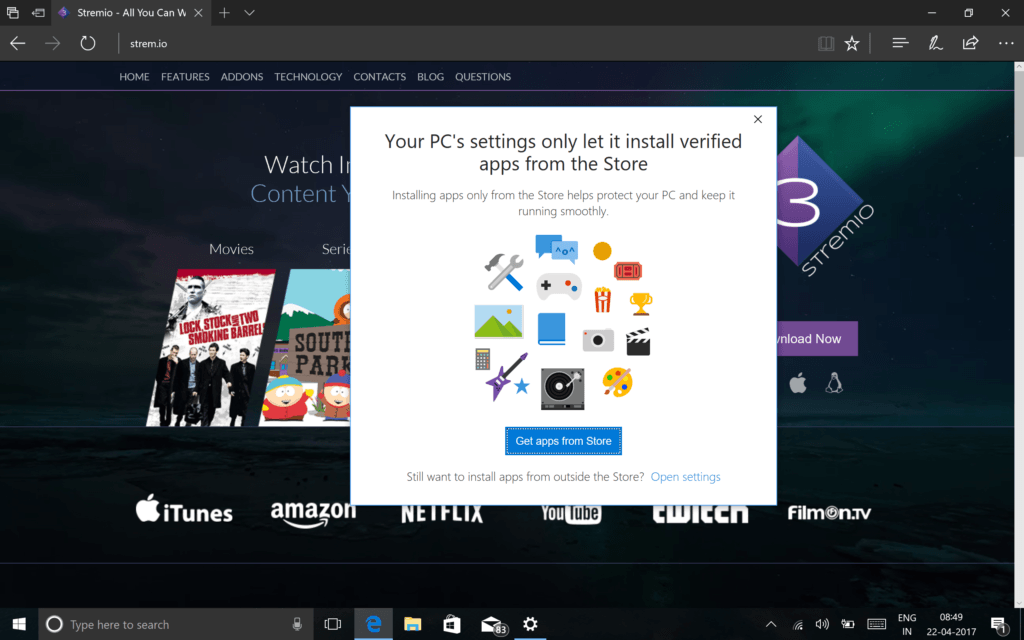Open Make a Web Note pen icon
The image size is (1024, 640).
click(935, 43)
